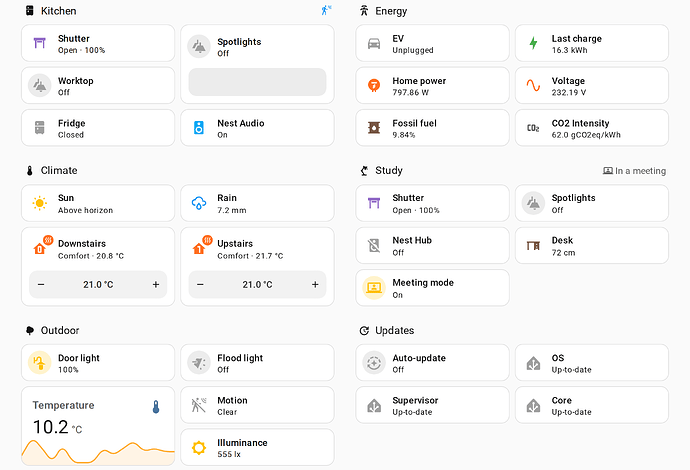
Task: Click the Above horizon sun state
Action: pyautogui.click(x=85, y=210)
